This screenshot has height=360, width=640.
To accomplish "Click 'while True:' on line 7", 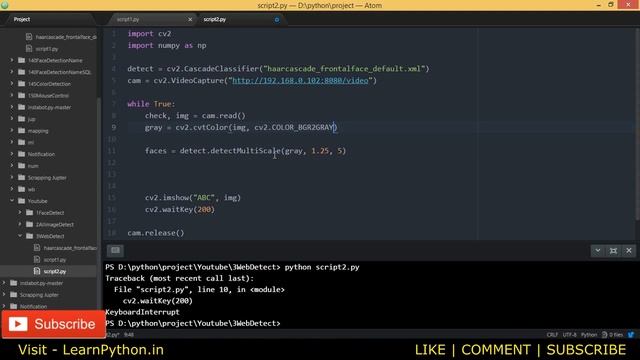I will click(x=151, y=104).
